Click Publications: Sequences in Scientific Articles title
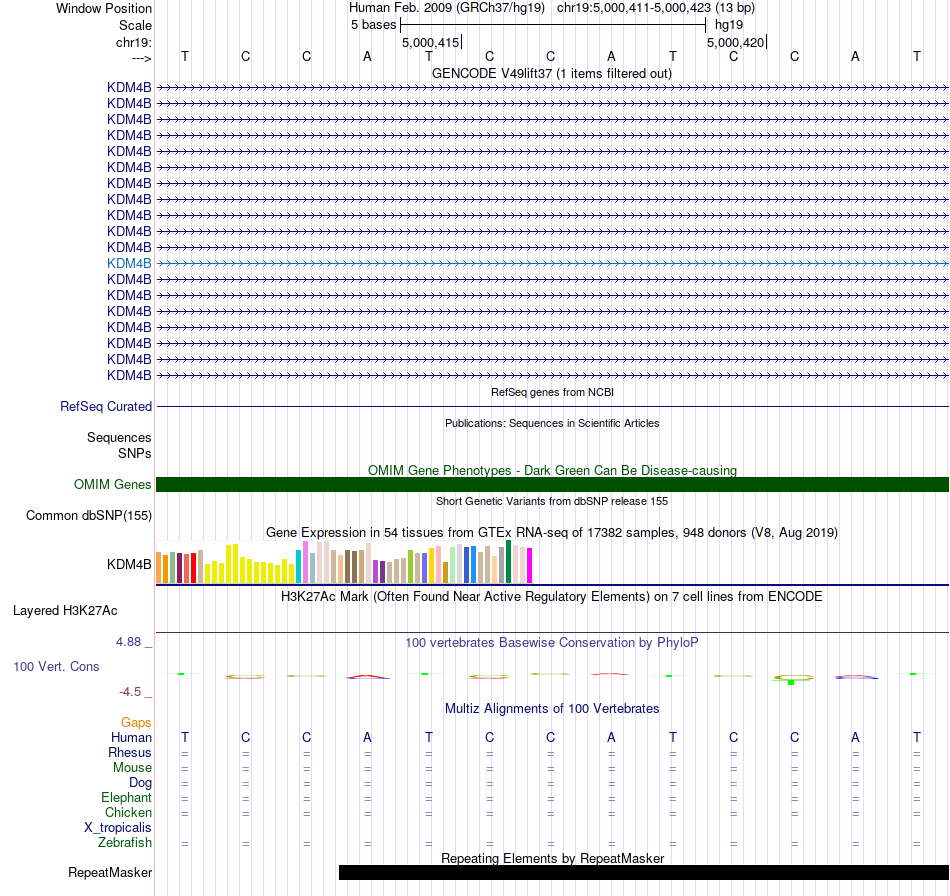This screenshot has height=896, width=950. click(552, 423)
